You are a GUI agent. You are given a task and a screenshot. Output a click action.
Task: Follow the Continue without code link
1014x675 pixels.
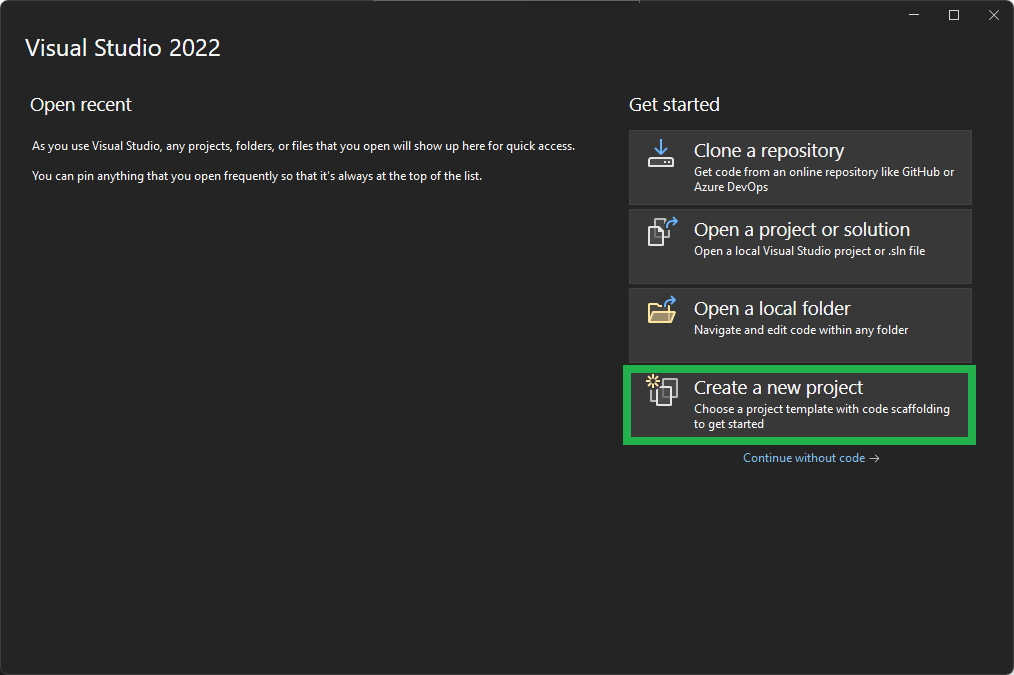click(805, 457)
